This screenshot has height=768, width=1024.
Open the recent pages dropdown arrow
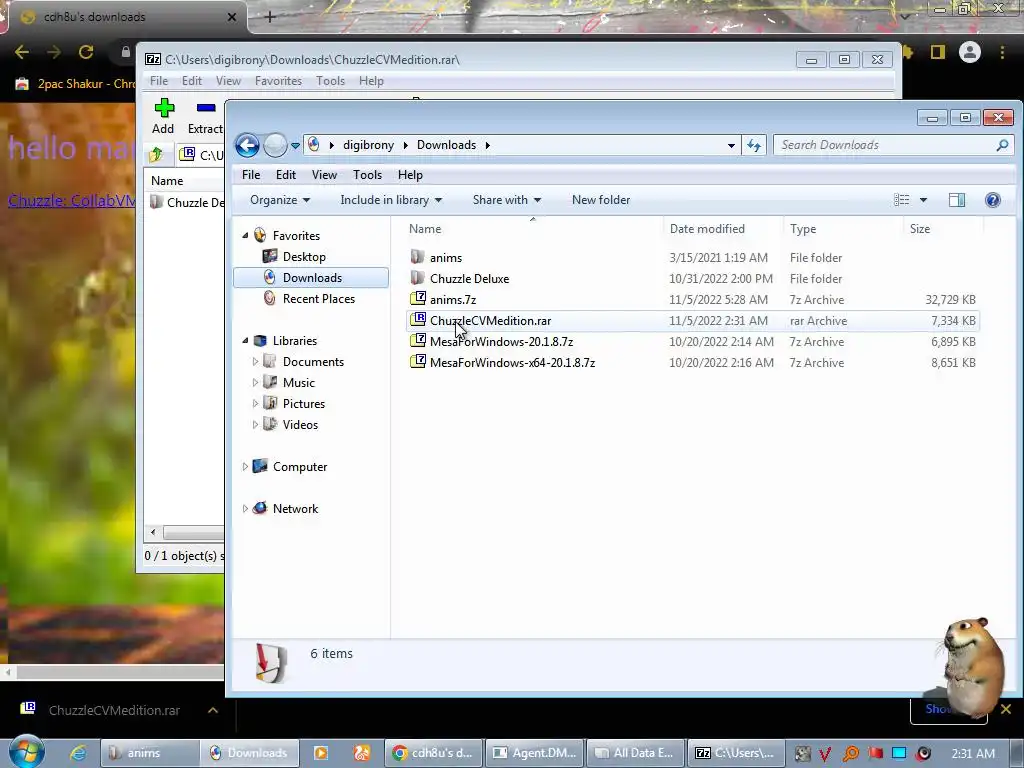(x=295, y=146)
